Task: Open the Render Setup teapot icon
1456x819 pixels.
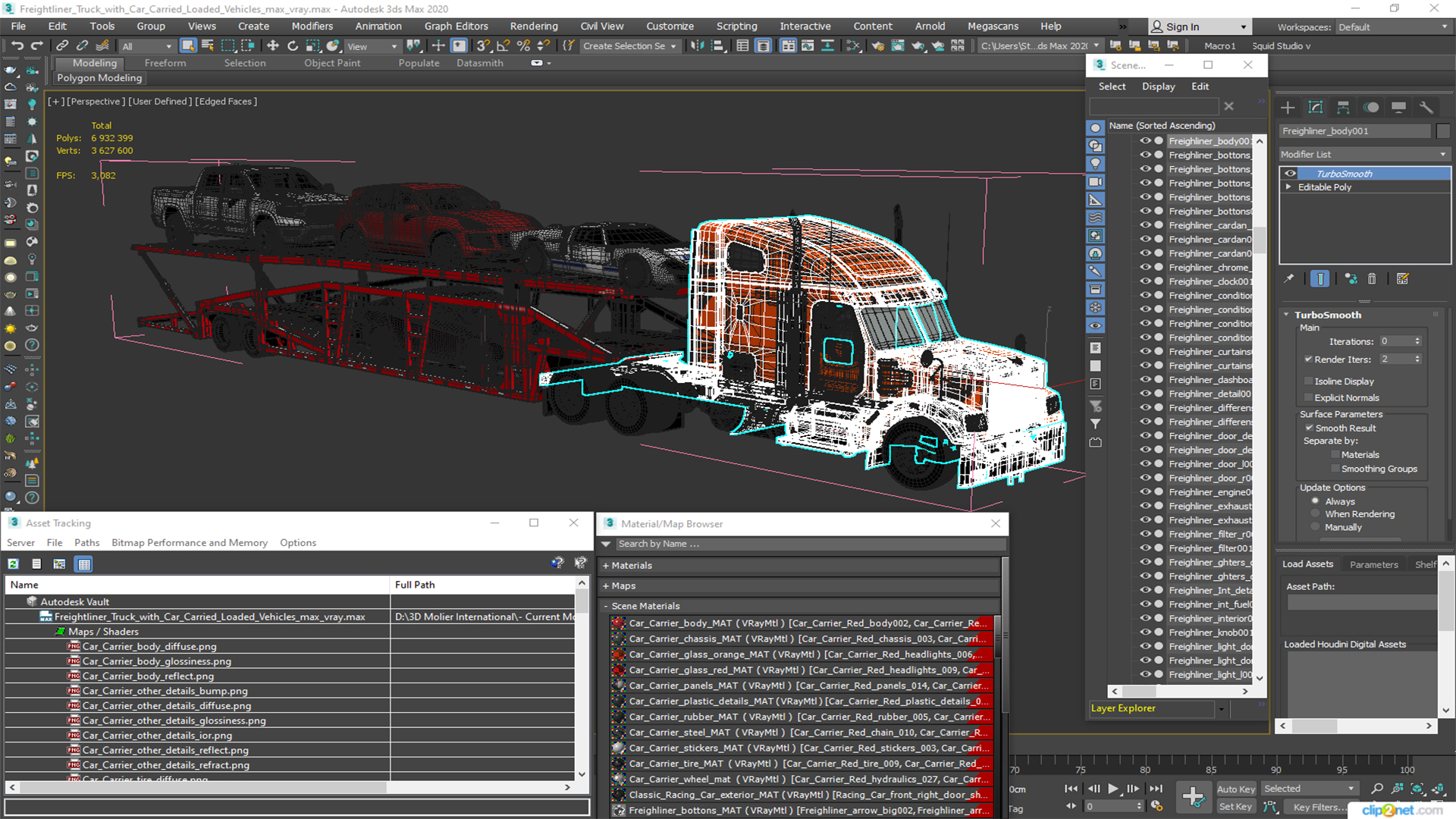Action: pyautogui.click(x=877, y=46)
